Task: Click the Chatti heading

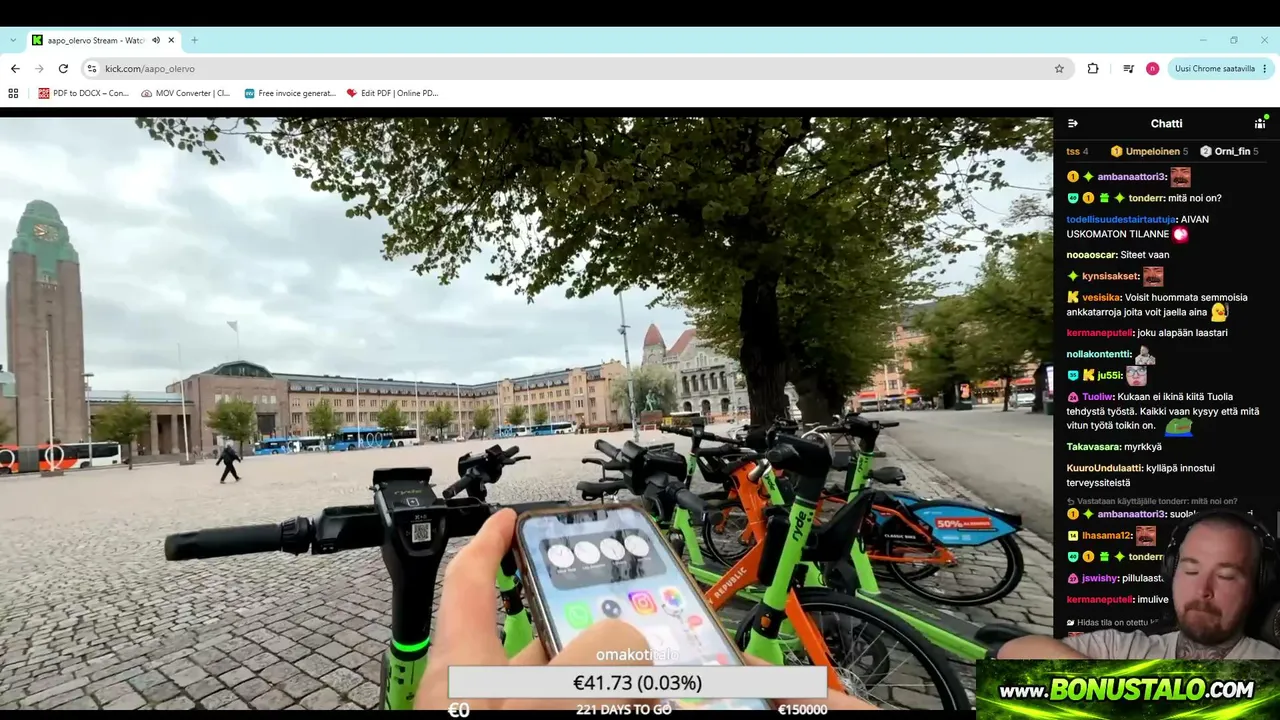Action: click(1166, 124)
